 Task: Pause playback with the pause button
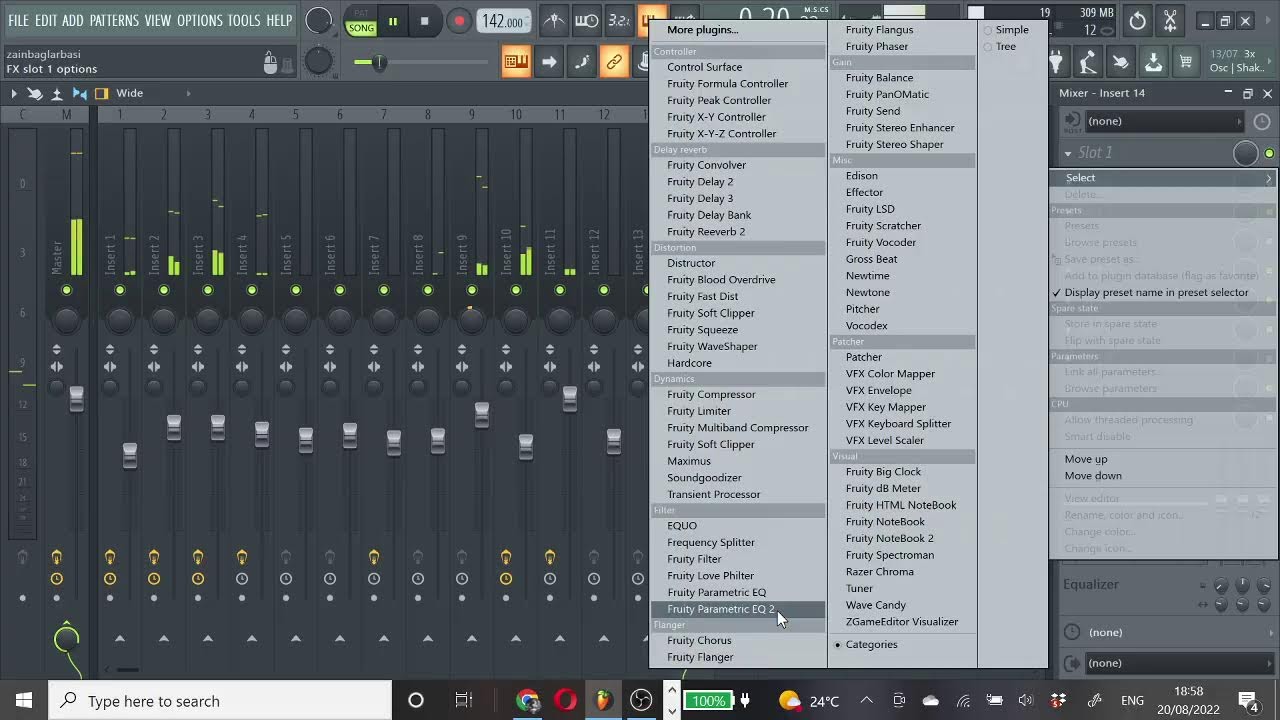coord(393,21)
